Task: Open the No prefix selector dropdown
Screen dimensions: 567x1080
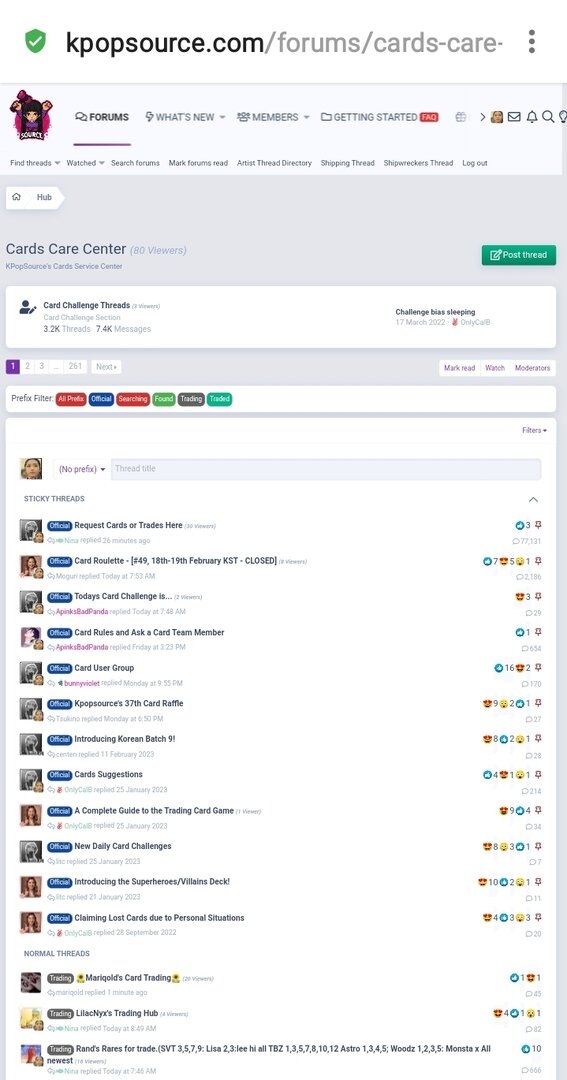Action: (x=82, y=469)
